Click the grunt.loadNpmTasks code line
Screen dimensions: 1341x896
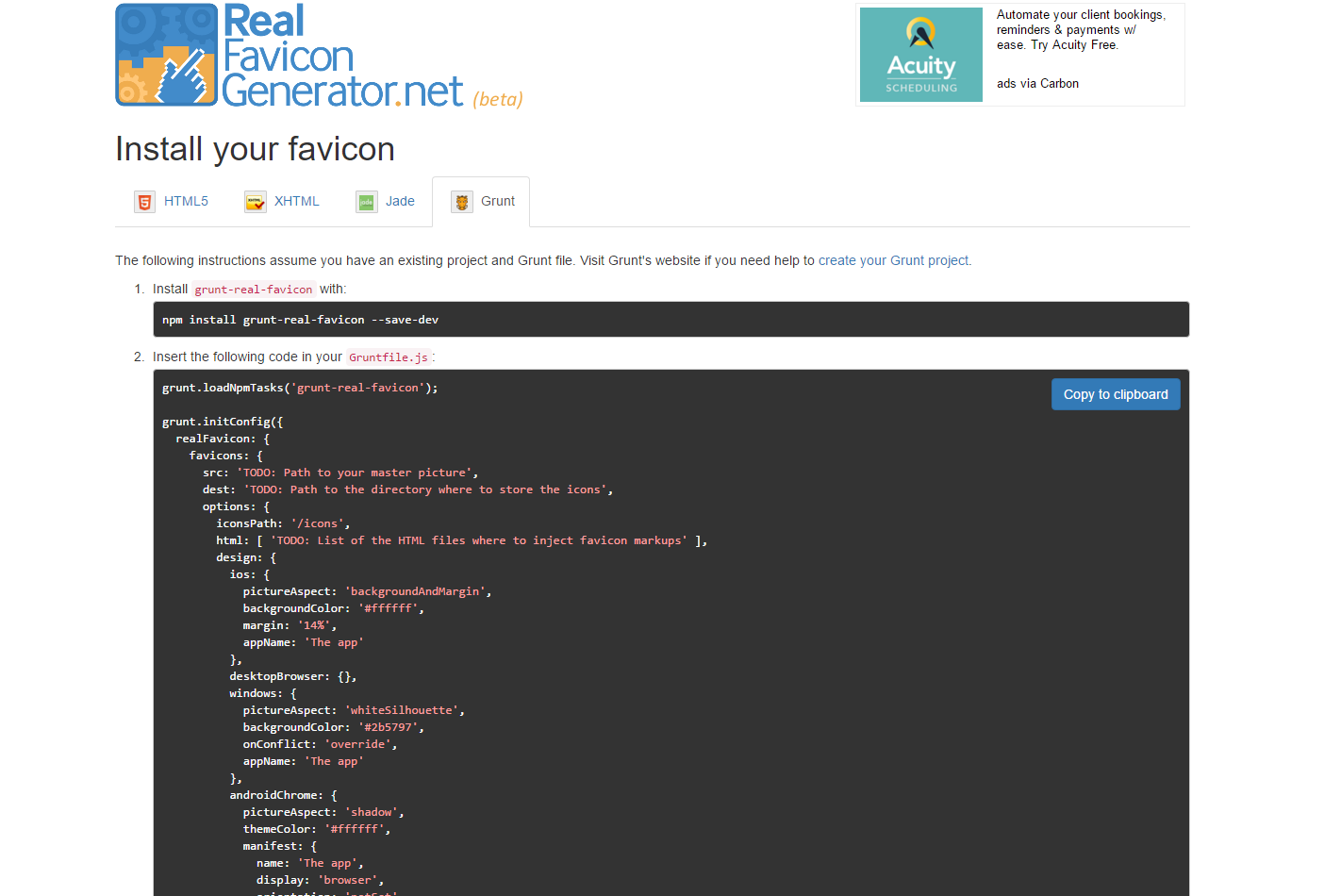point(300,388)
